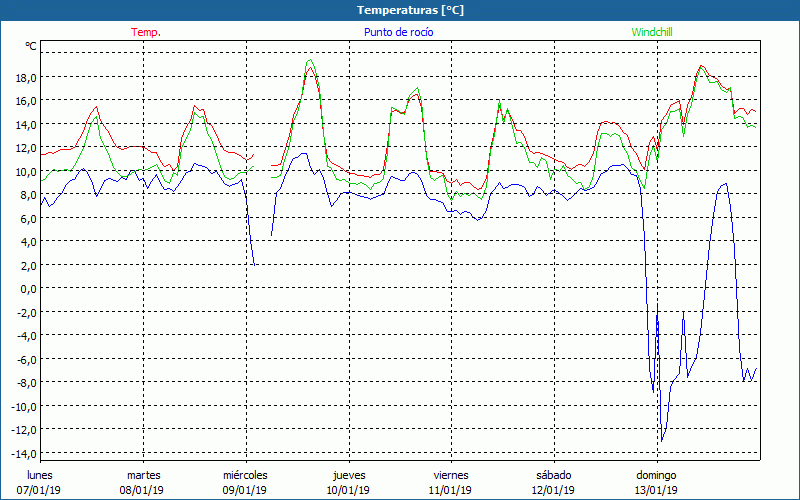Click the 10,0 y-axis value
The width and height of the screenshot is (800, 500).
click(26, 171)
